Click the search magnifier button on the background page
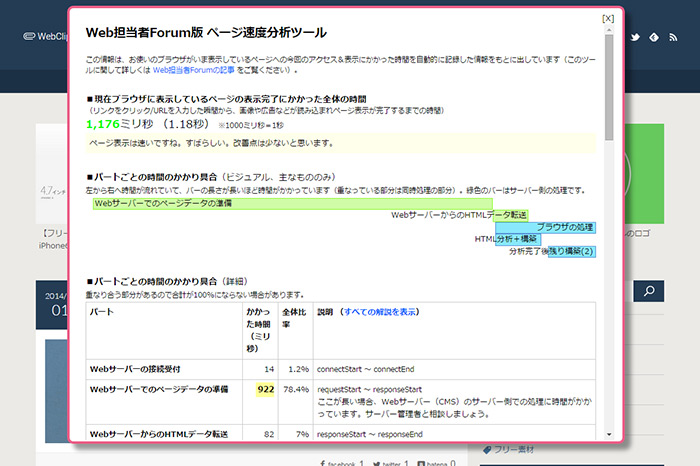Screen dimensions: 700x466 coord(649,291)
